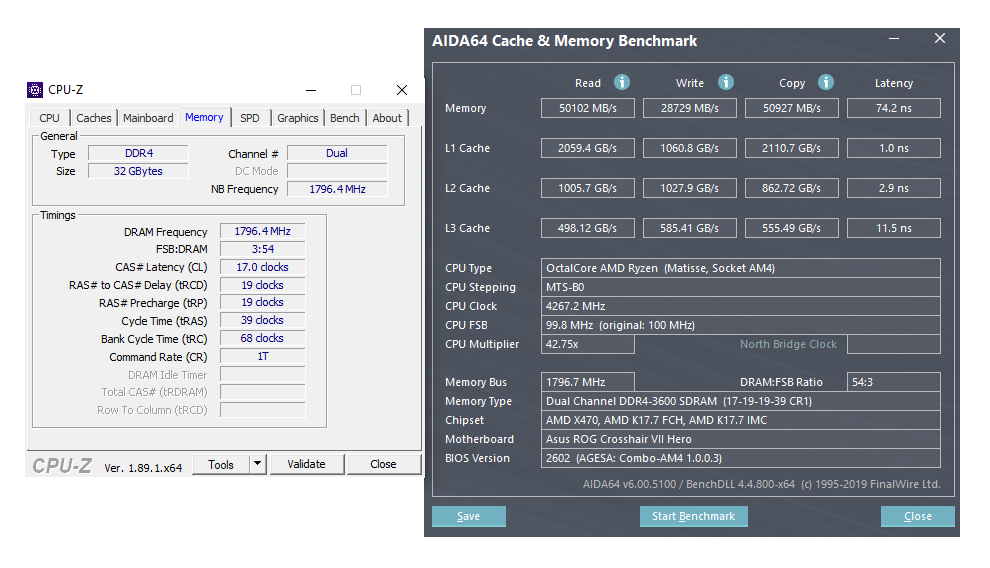
Task: Open the Graphics tab in CPU-Z
Action: [x=297, y=118]
